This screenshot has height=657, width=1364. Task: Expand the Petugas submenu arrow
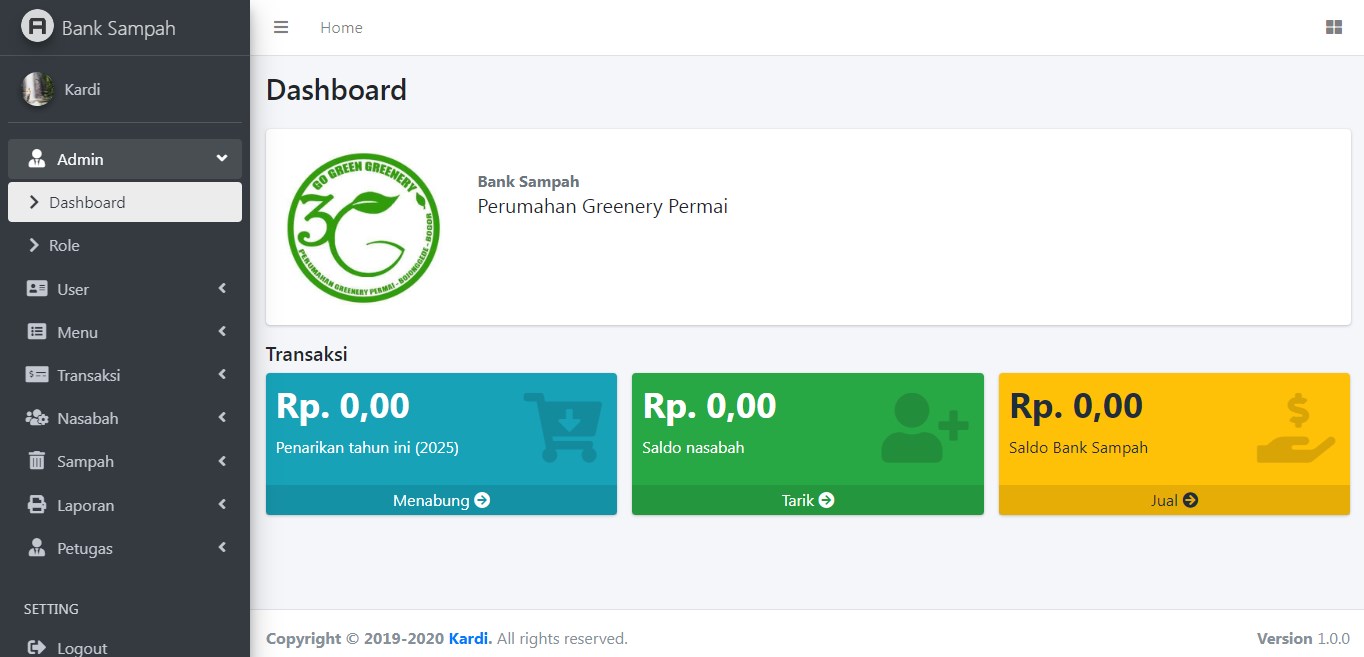[x=222, y=548]
